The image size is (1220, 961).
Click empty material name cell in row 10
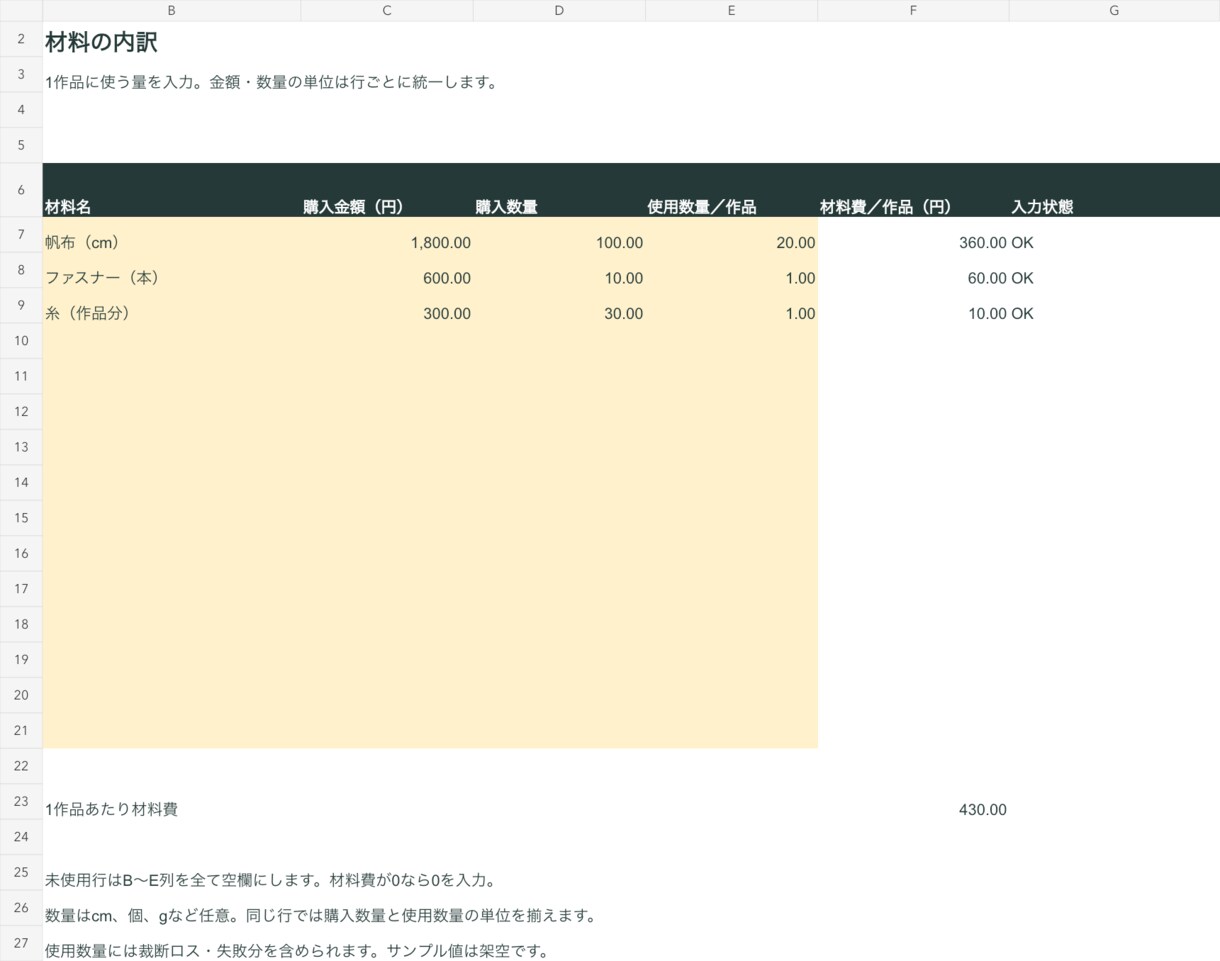(171, 341)
